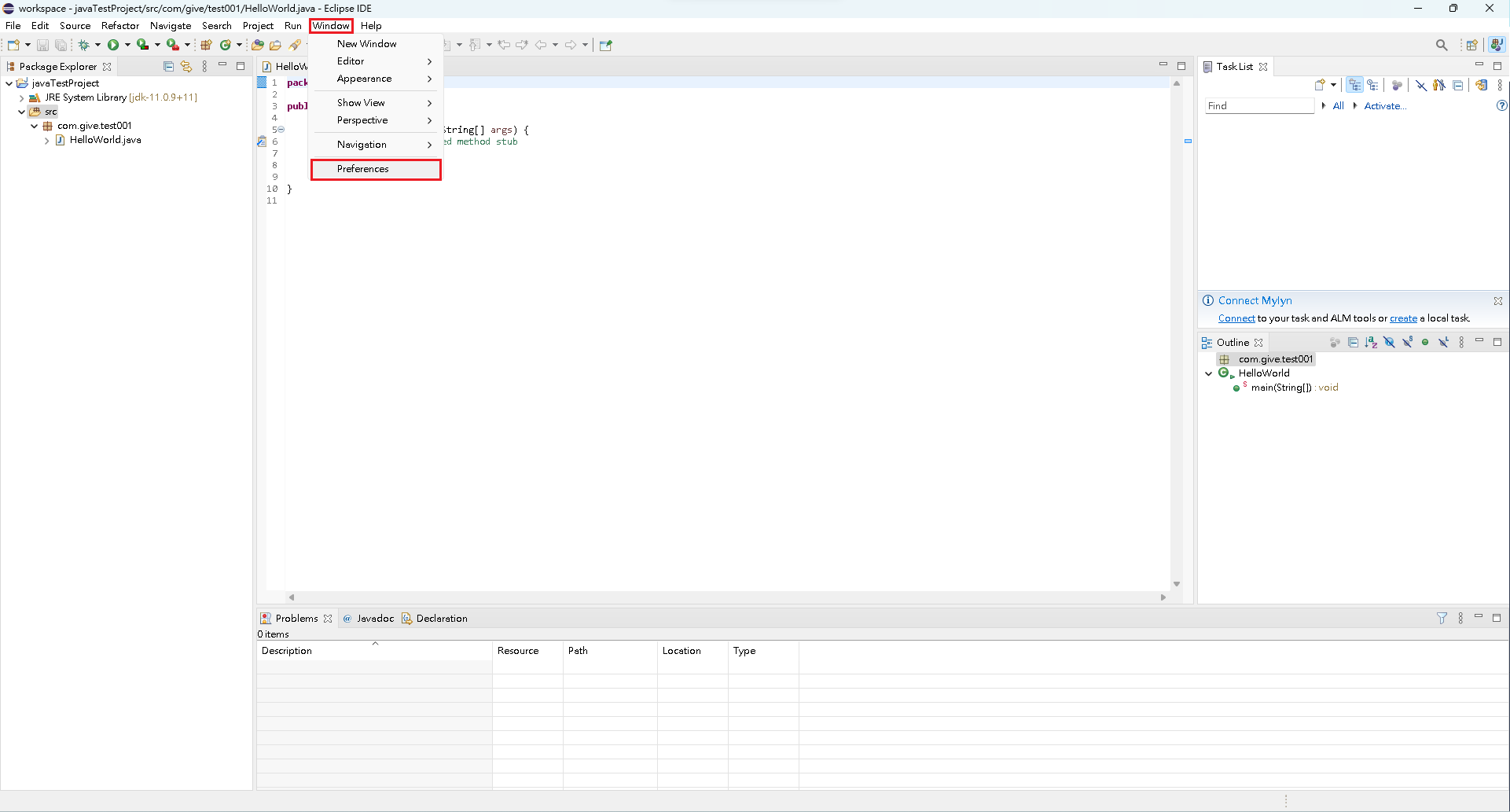
Task: Toggle Link with Editor in Package Explorer
Action: point(186,67)
